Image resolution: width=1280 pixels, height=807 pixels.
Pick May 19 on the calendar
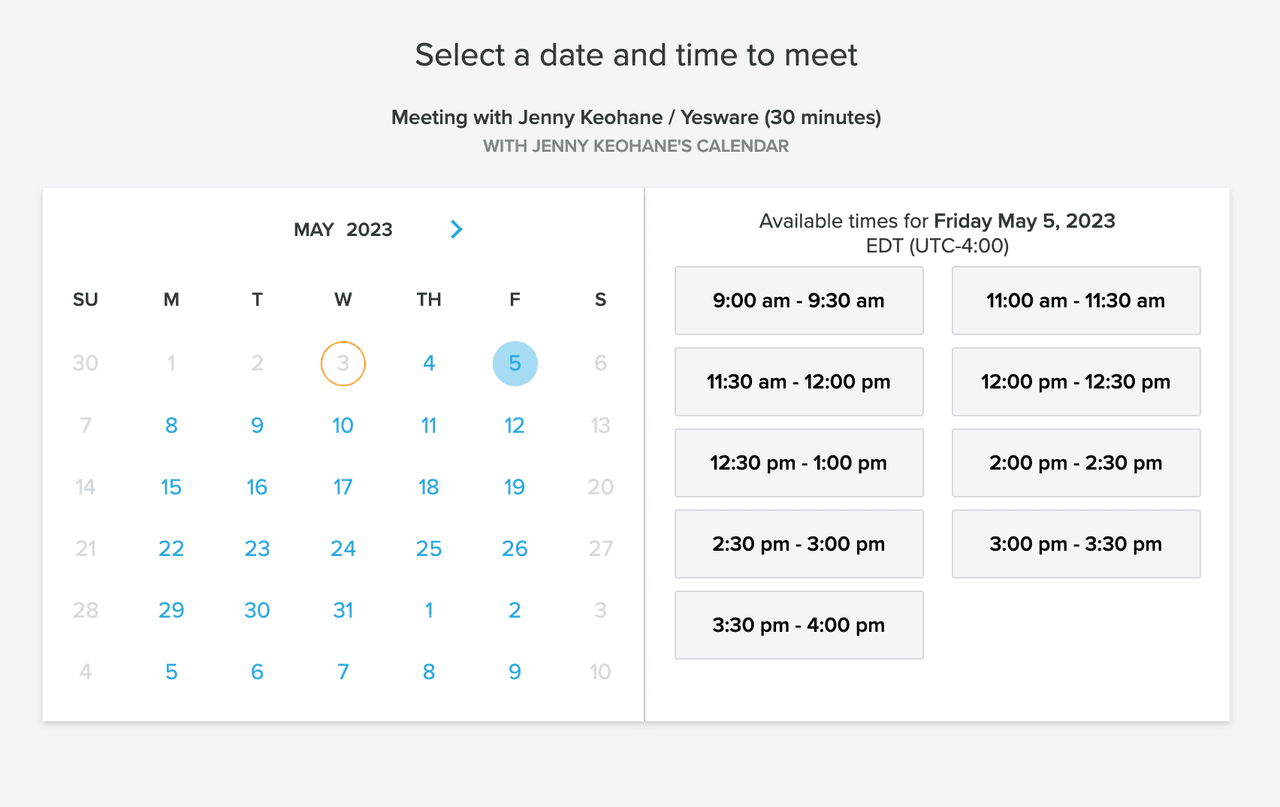pos(515,487)
